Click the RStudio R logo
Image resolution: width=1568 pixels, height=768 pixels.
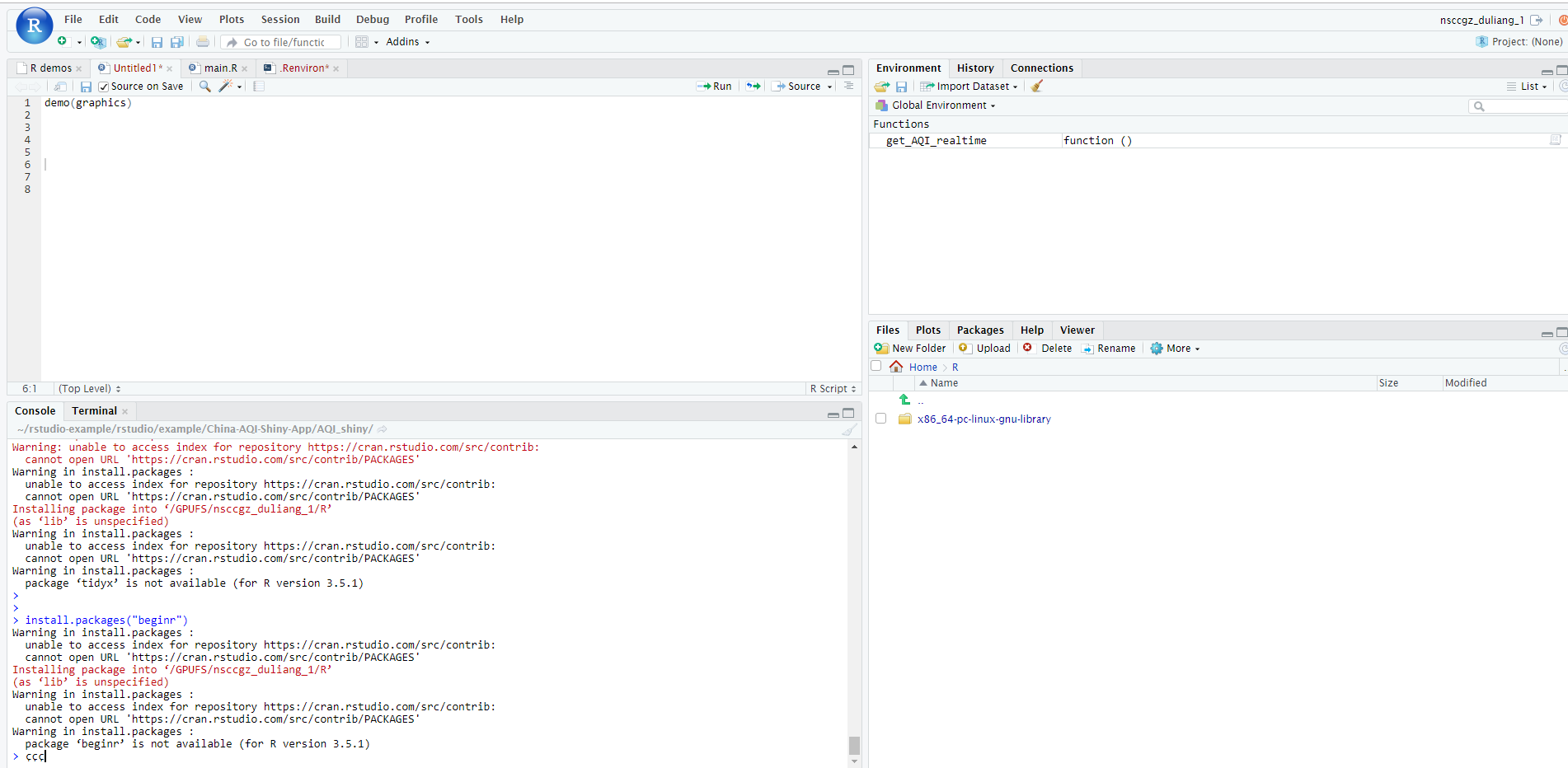click(x=34, y=26)
